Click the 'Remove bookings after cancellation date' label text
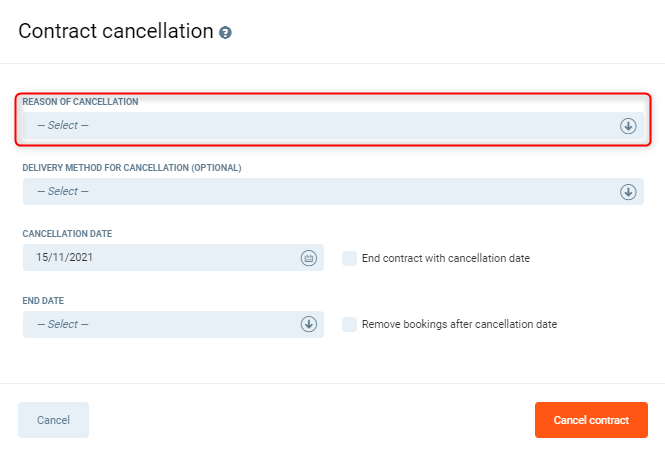 [459, 324]
